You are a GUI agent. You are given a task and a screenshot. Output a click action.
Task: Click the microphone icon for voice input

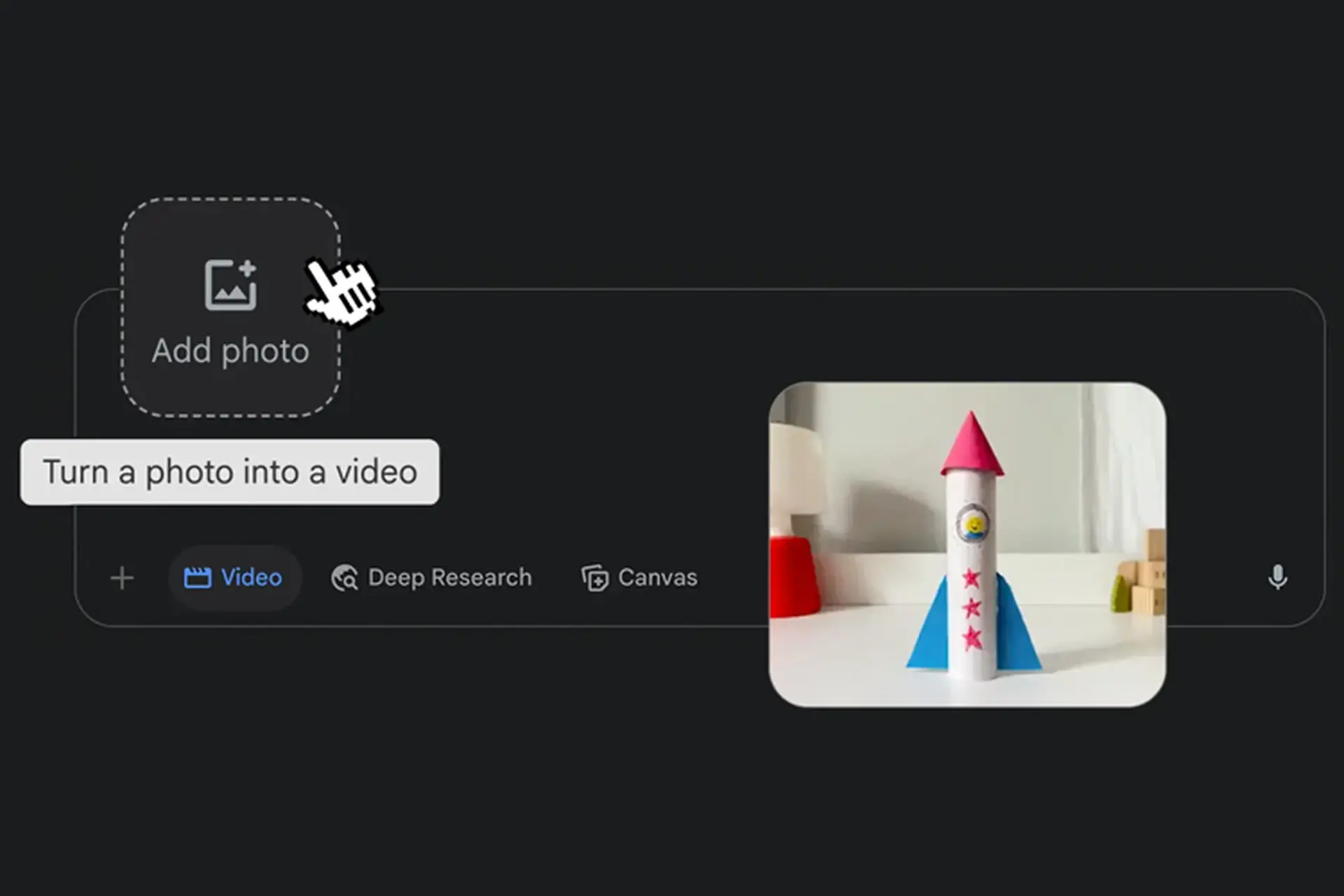(x=1277, y=577)
